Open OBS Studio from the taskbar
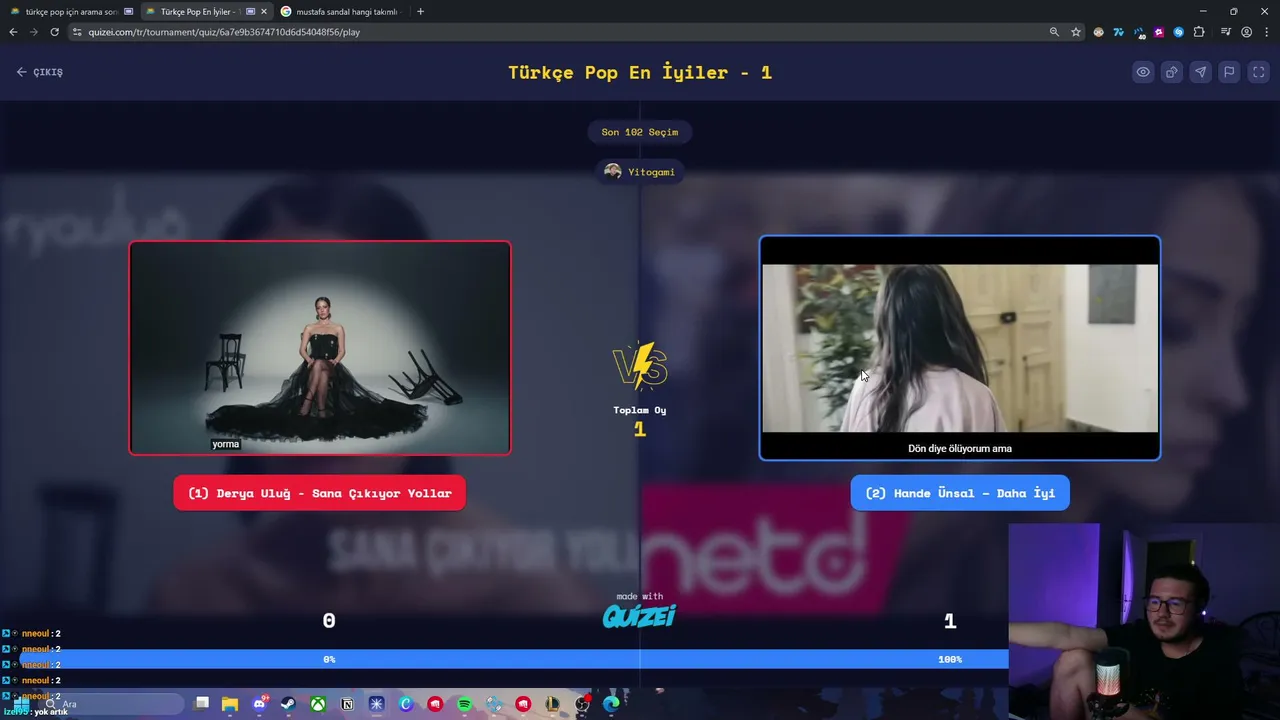 583,704
